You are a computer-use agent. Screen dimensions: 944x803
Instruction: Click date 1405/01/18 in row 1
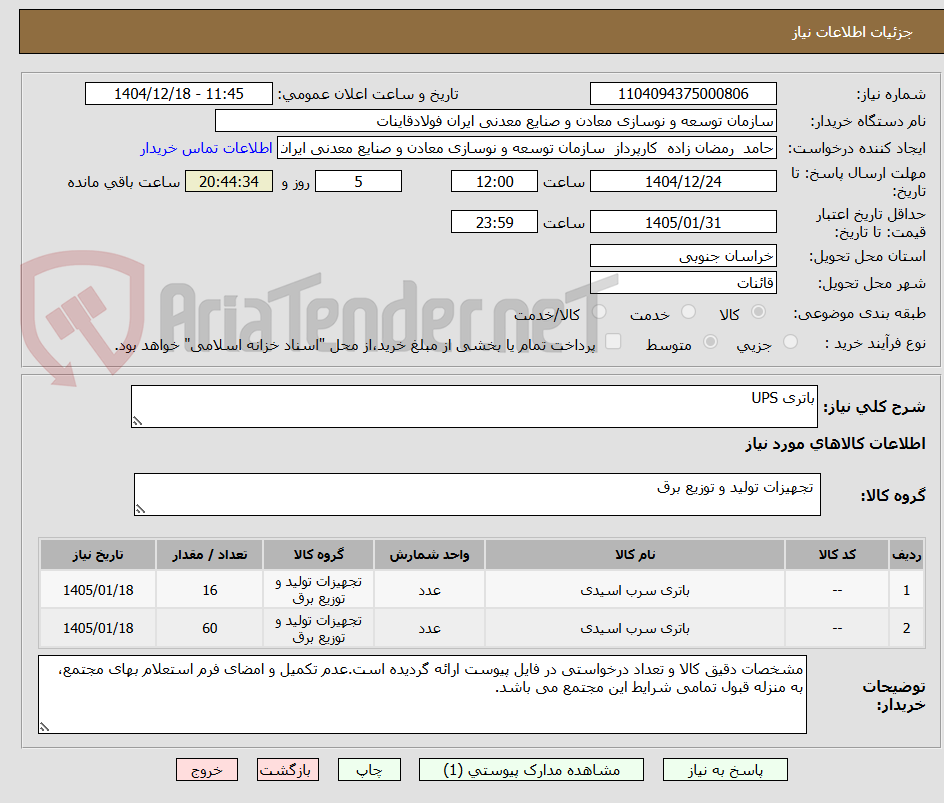click(98, 591)
